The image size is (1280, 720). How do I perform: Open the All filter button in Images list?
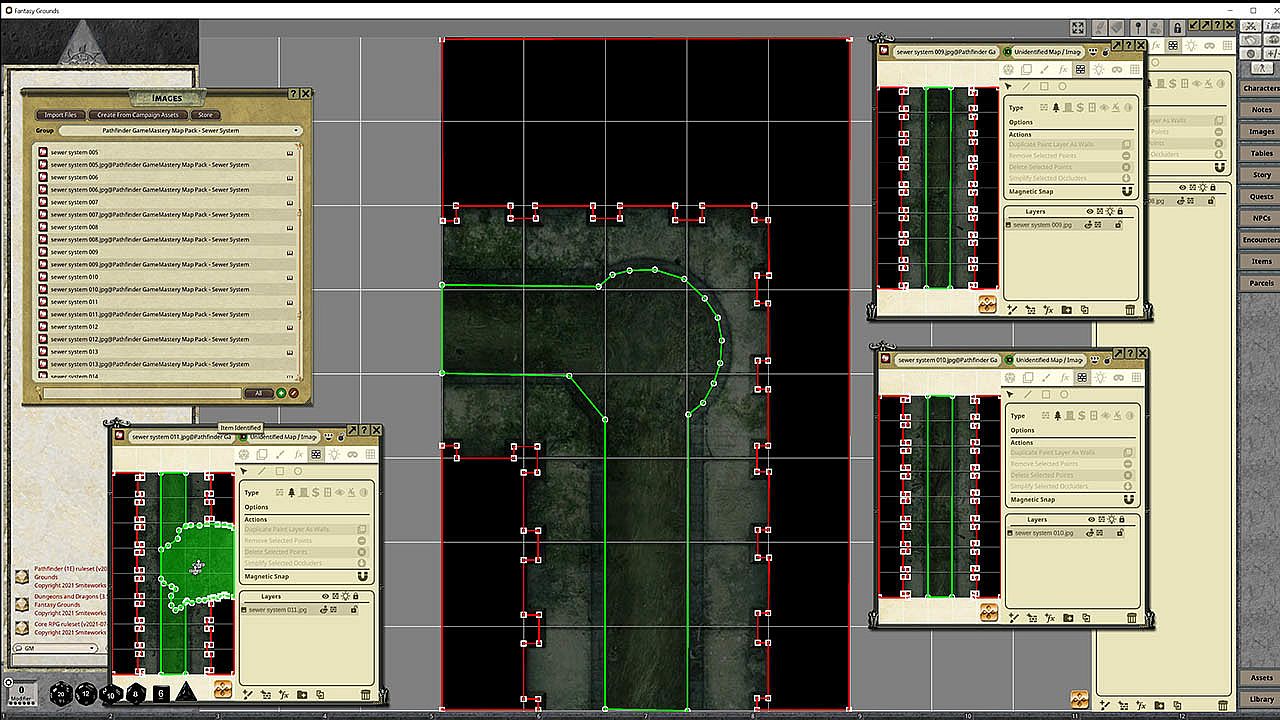click(259, 393)
